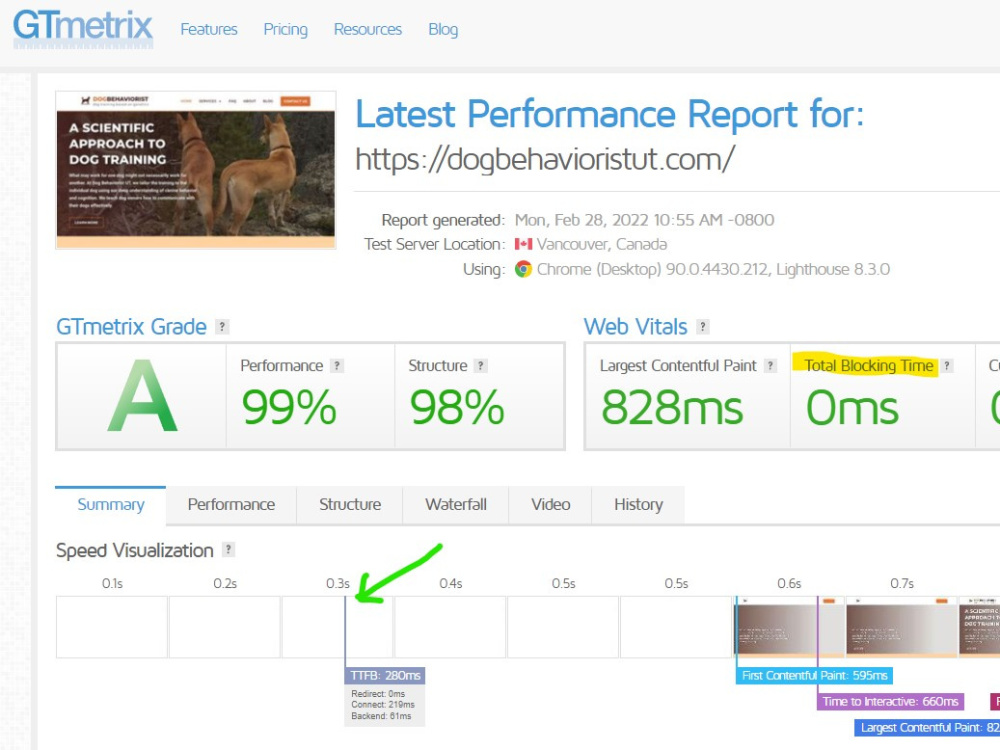1000x750 pixels.
Task: Go to the Blog link
Action: (443, 29)
